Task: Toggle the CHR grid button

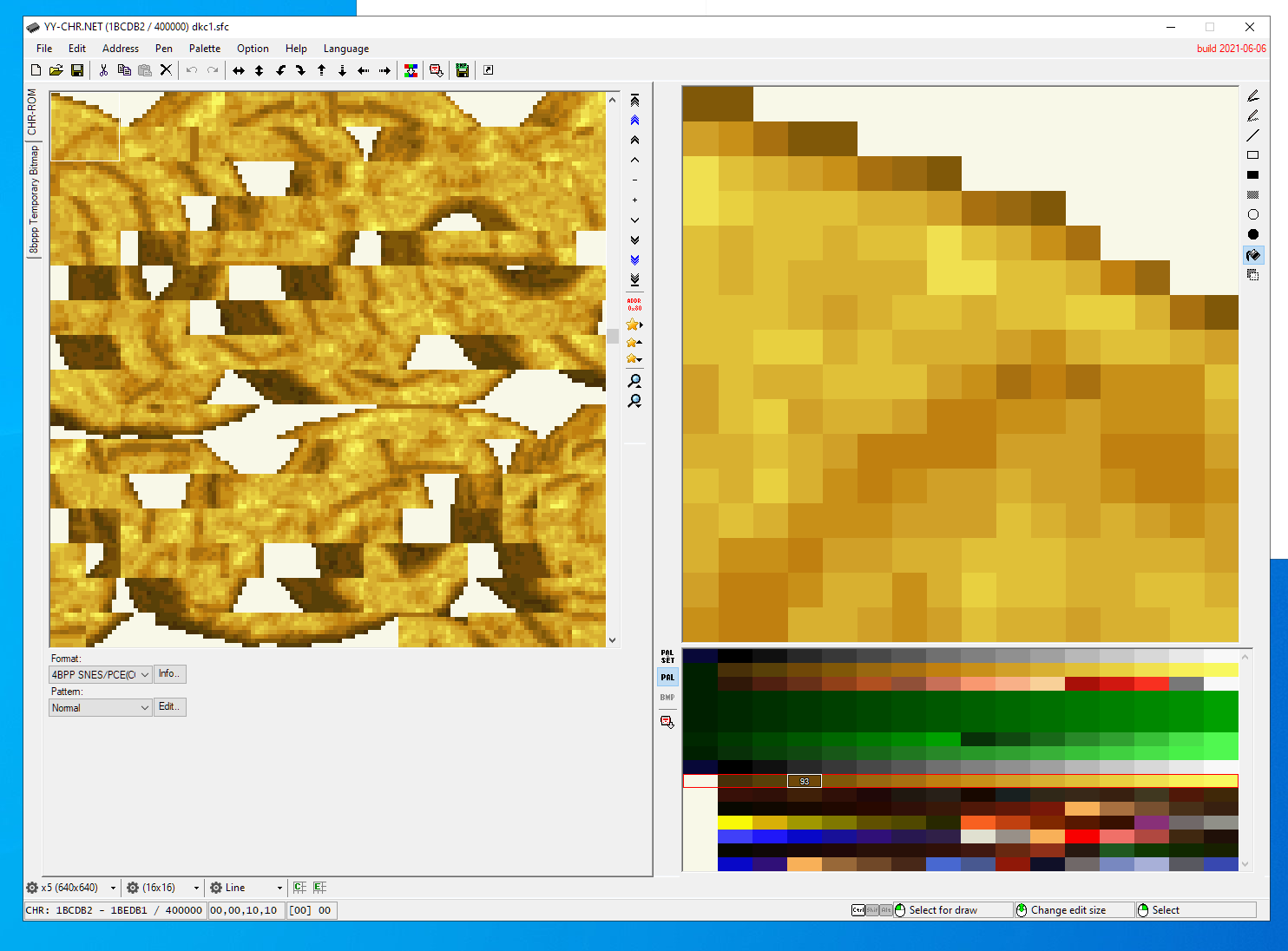Action: click(x=299, y=888)
